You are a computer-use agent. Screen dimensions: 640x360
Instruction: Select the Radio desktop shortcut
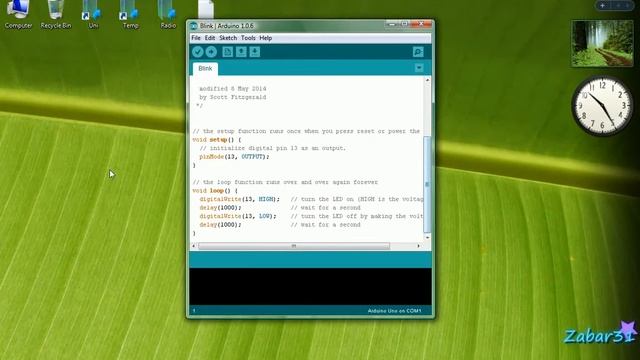pos(168,15)
